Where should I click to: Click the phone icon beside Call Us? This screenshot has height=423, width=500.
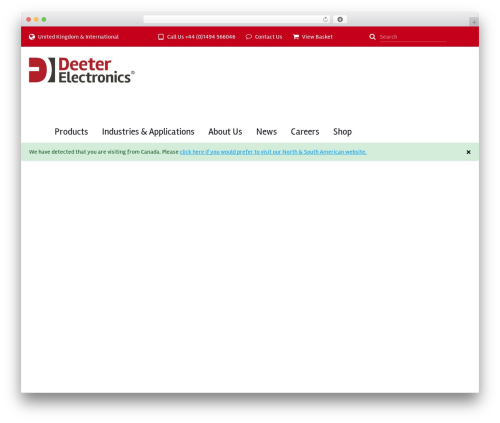point(161,37)
